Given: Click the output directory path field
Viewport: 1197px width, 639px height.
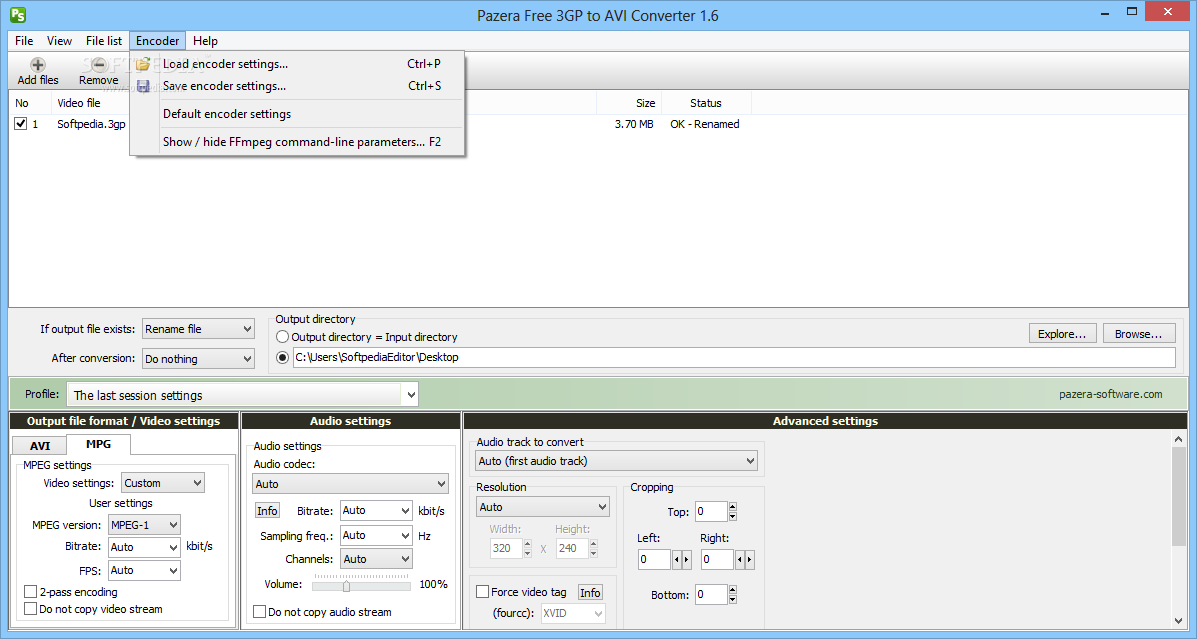Looking at the screenshot, I should [x=734, y=357].
